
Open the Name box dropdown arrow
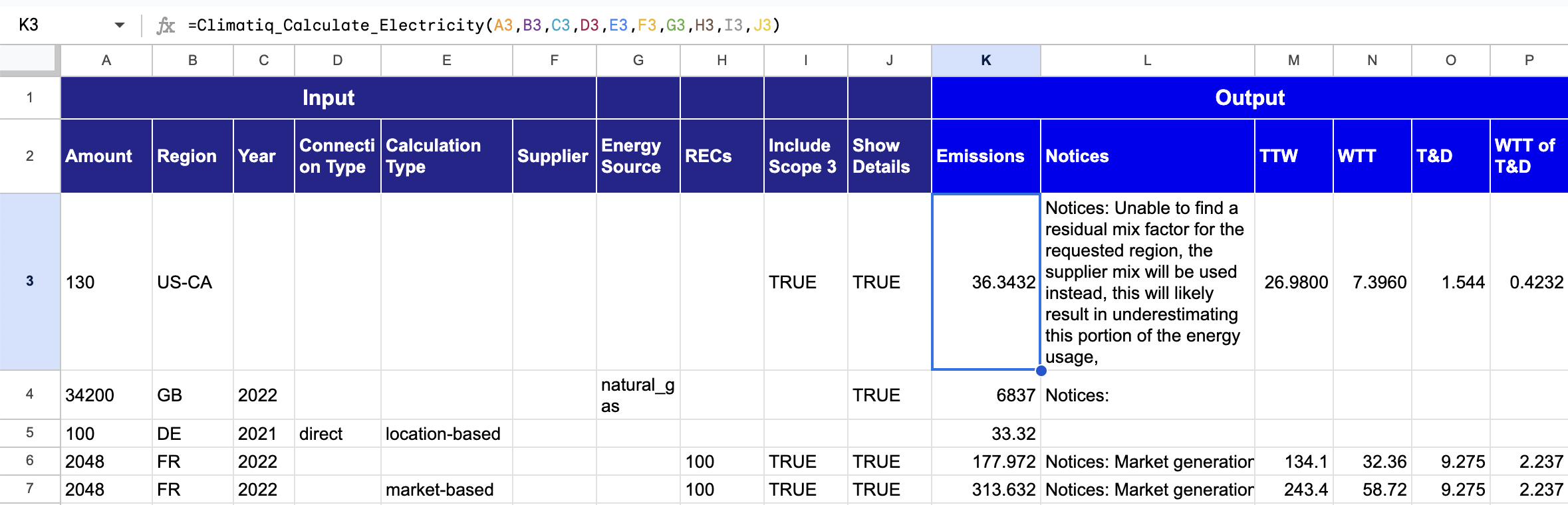120,25
